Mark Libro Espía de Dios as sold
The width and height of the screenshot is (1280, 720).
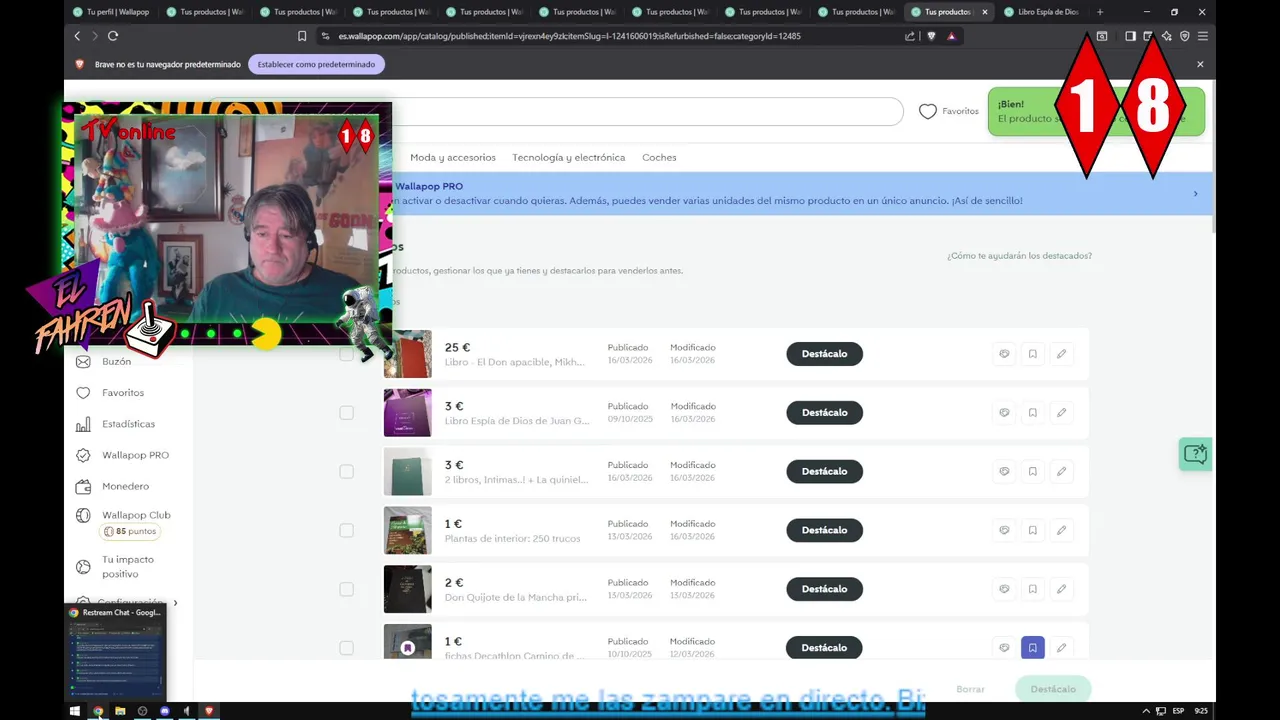point(1004,413)
